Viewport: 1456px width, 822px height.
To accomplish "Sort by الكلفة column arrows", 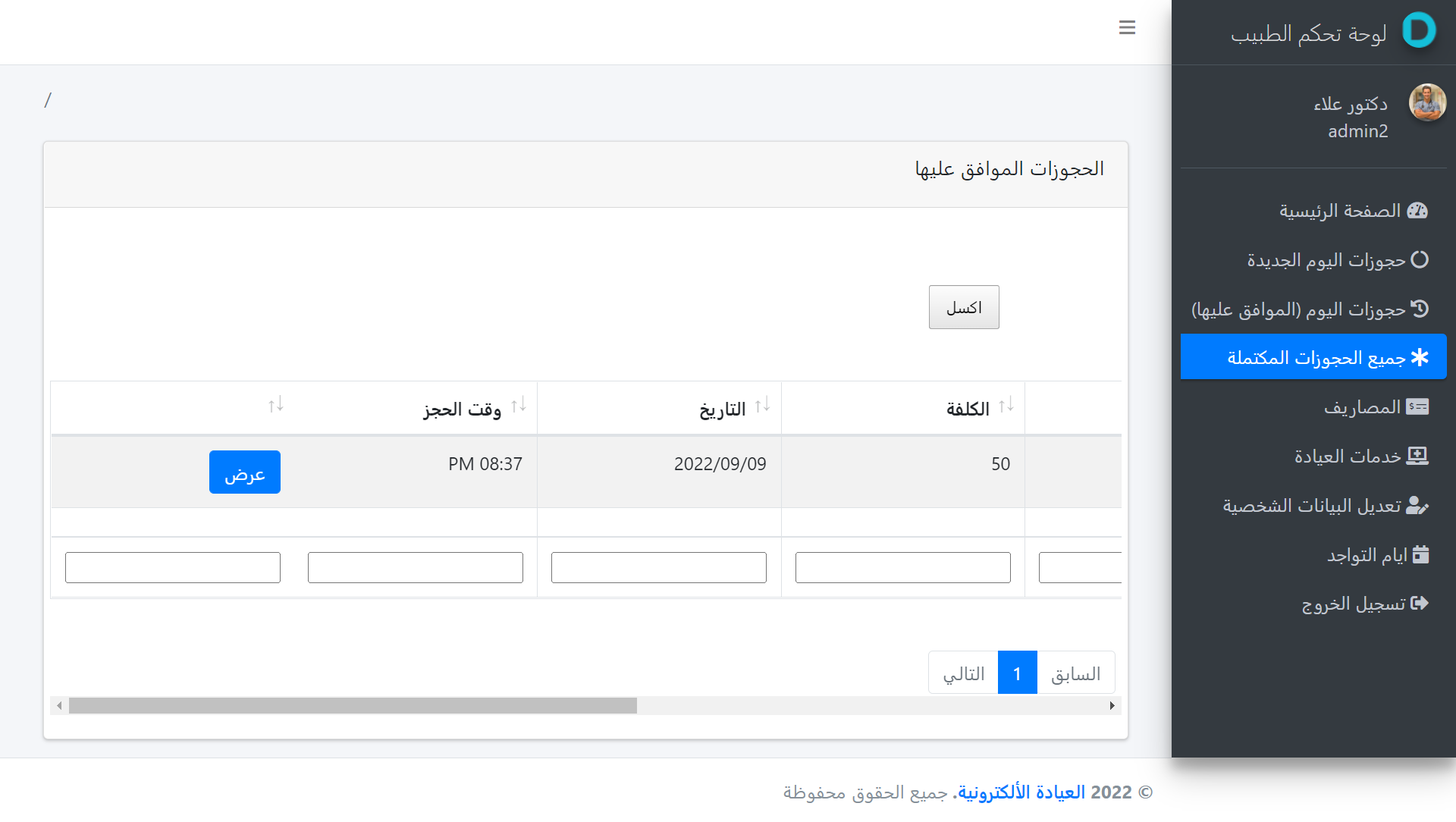I will [x=1006, y=406].
